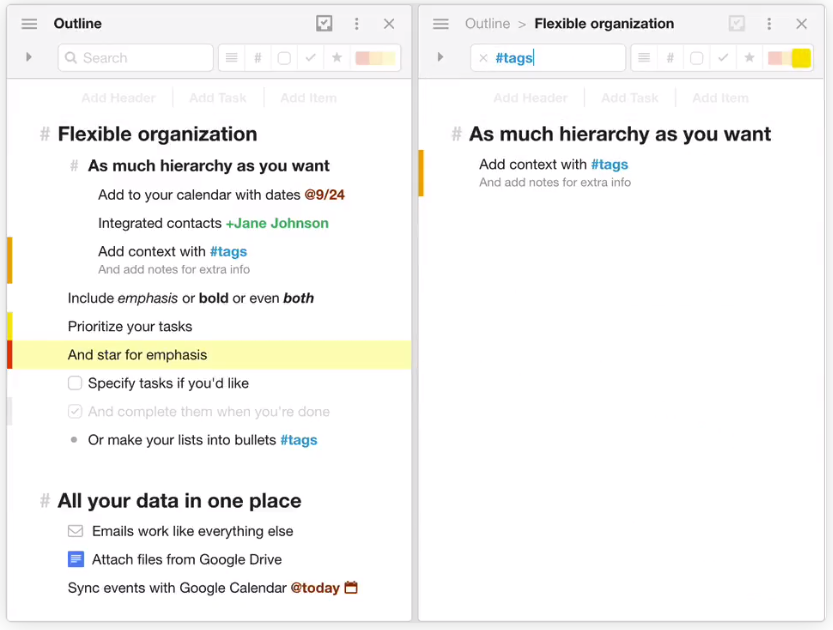Uncheck the 'And complete them when you're done' task

(75, 411)
